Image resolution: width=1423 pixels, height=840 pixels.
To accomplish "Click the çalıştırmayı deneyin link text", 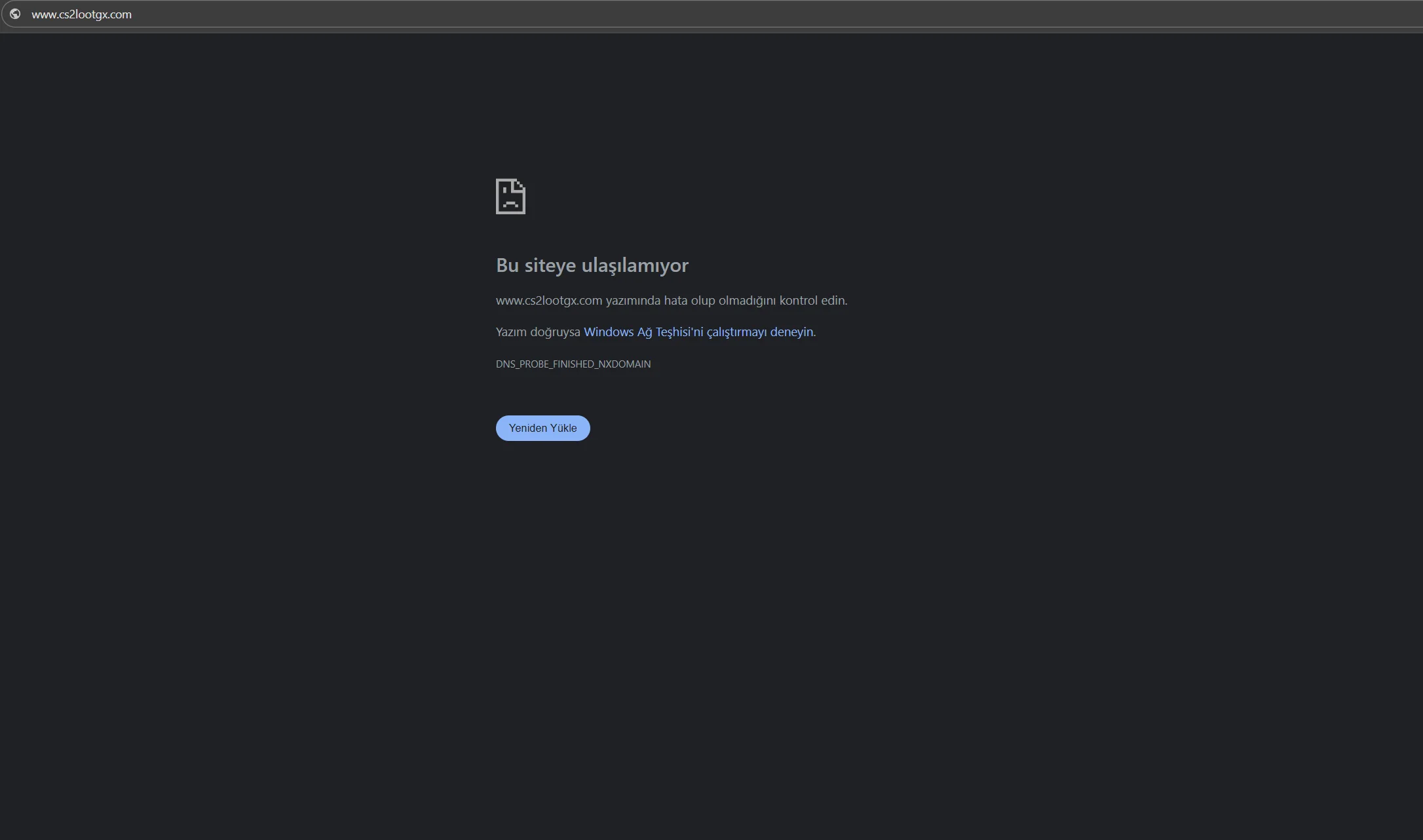I will (759, 332).
